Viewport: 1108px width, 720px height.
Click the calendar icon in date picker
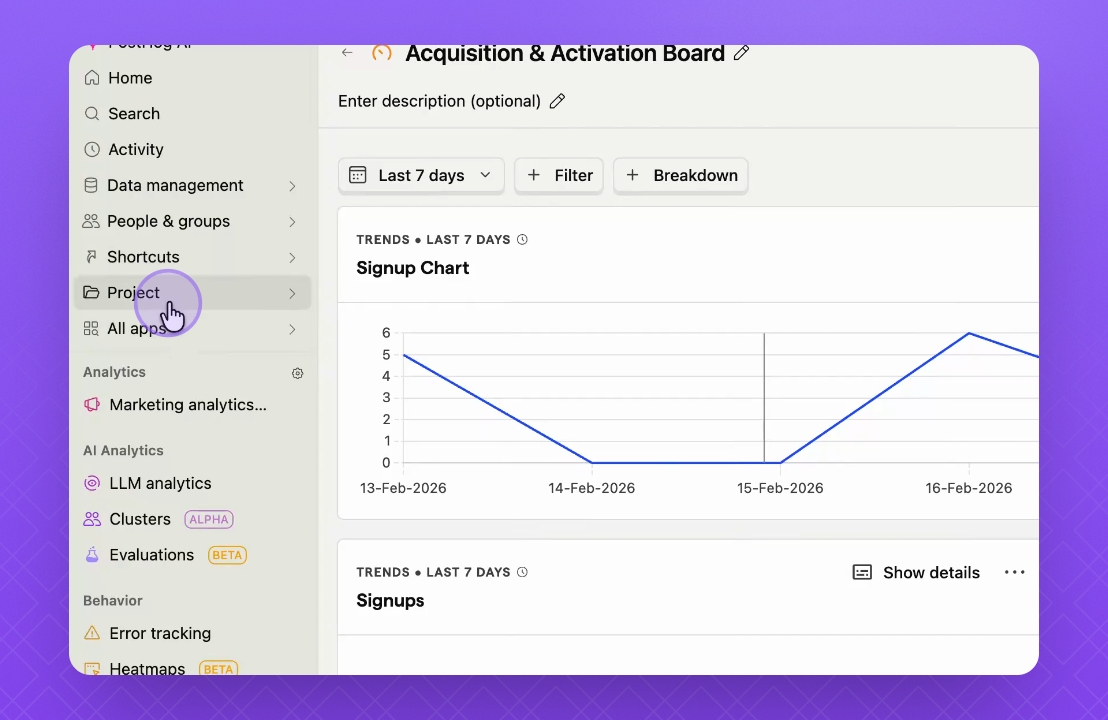coord(358,175)
